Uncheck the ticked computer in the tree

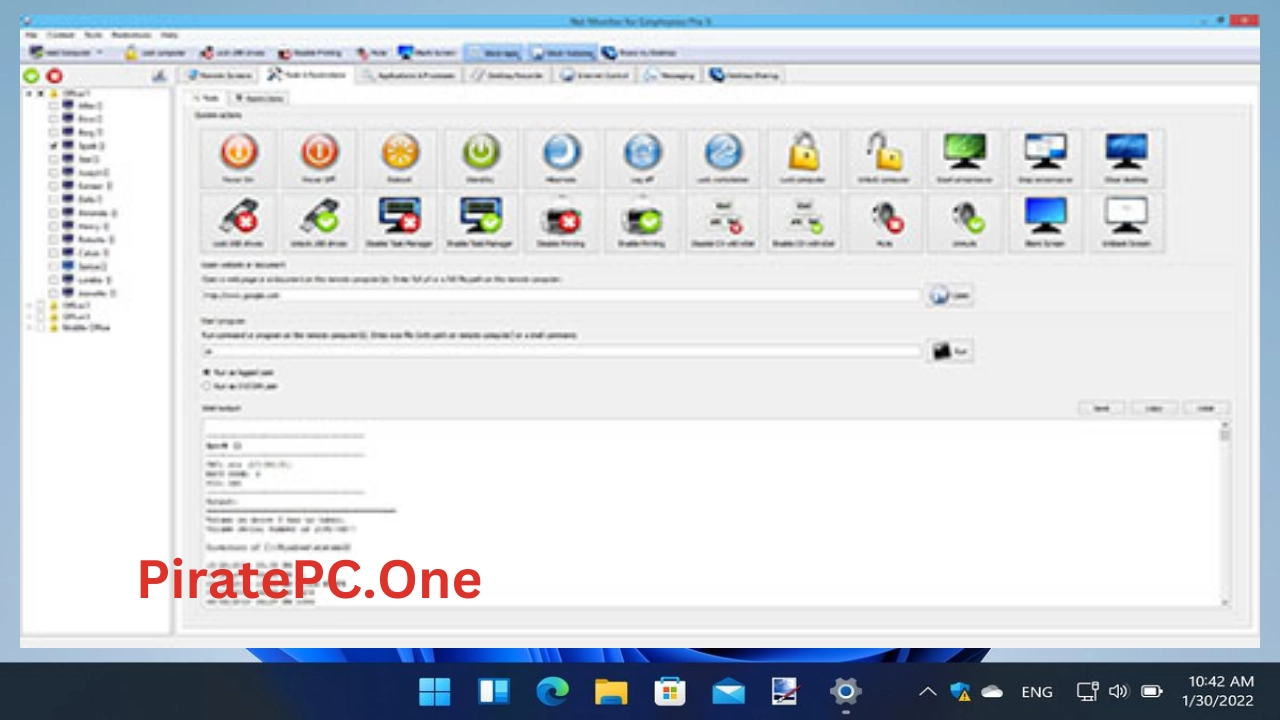[54, 146]
